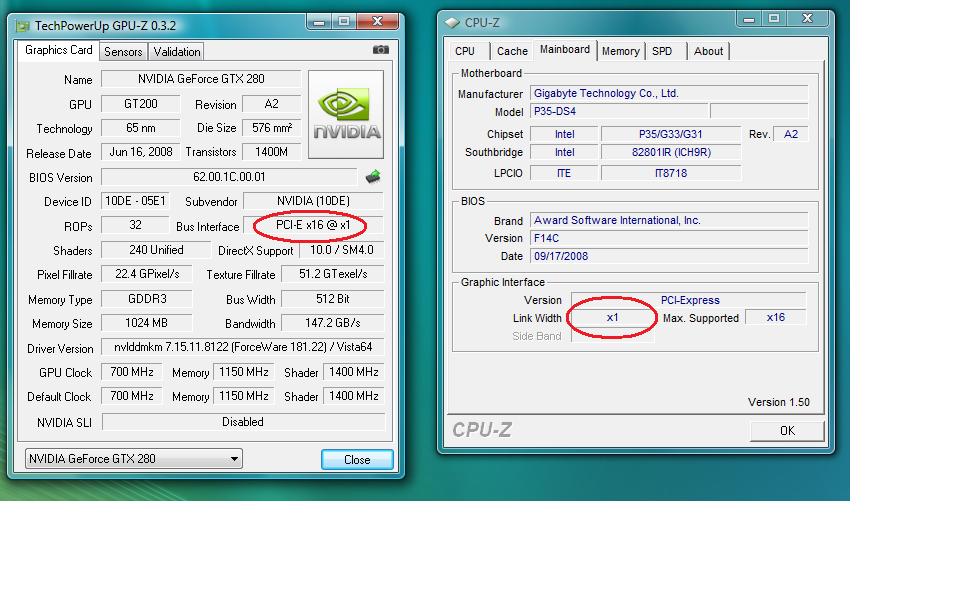This screenshot has height=600, width=960.
Task: Click the NVIDIA SLI field showing Disabled
Action: click(x=243, y=422)
